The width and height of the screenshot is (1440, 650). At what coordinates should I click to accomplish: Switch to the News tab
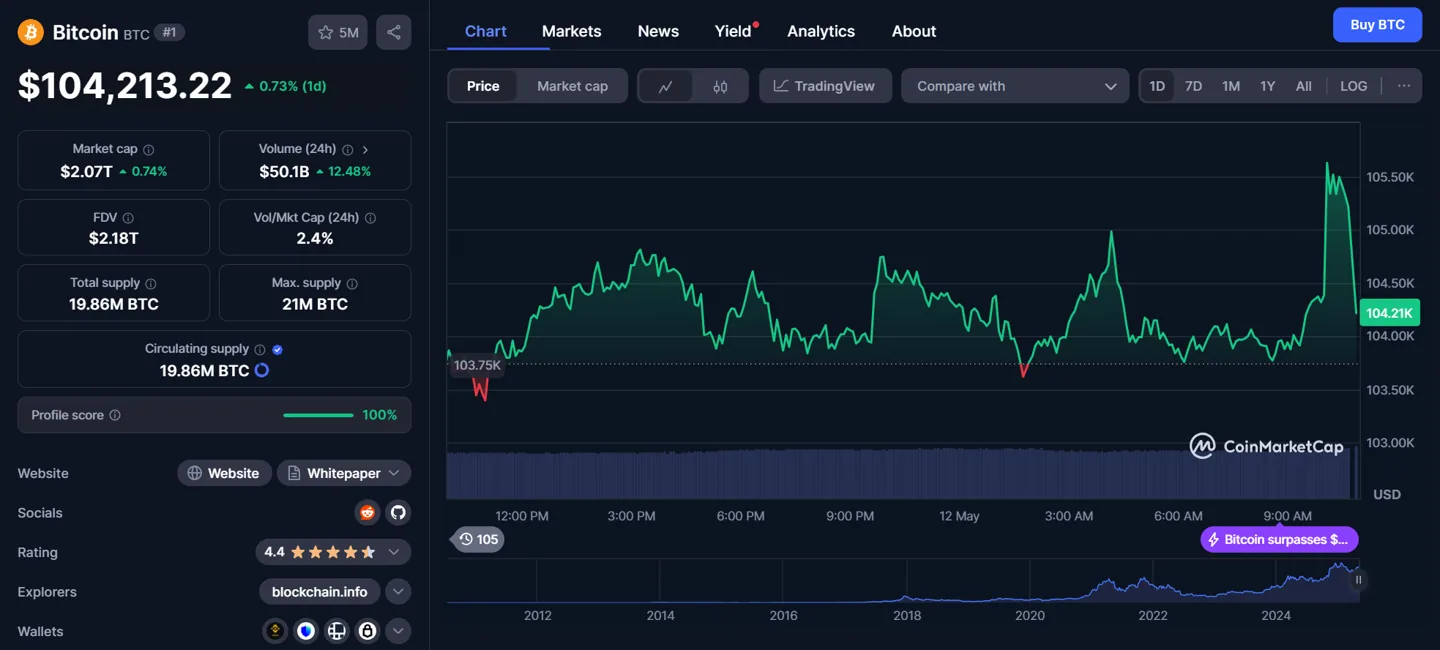coord(658,31)
